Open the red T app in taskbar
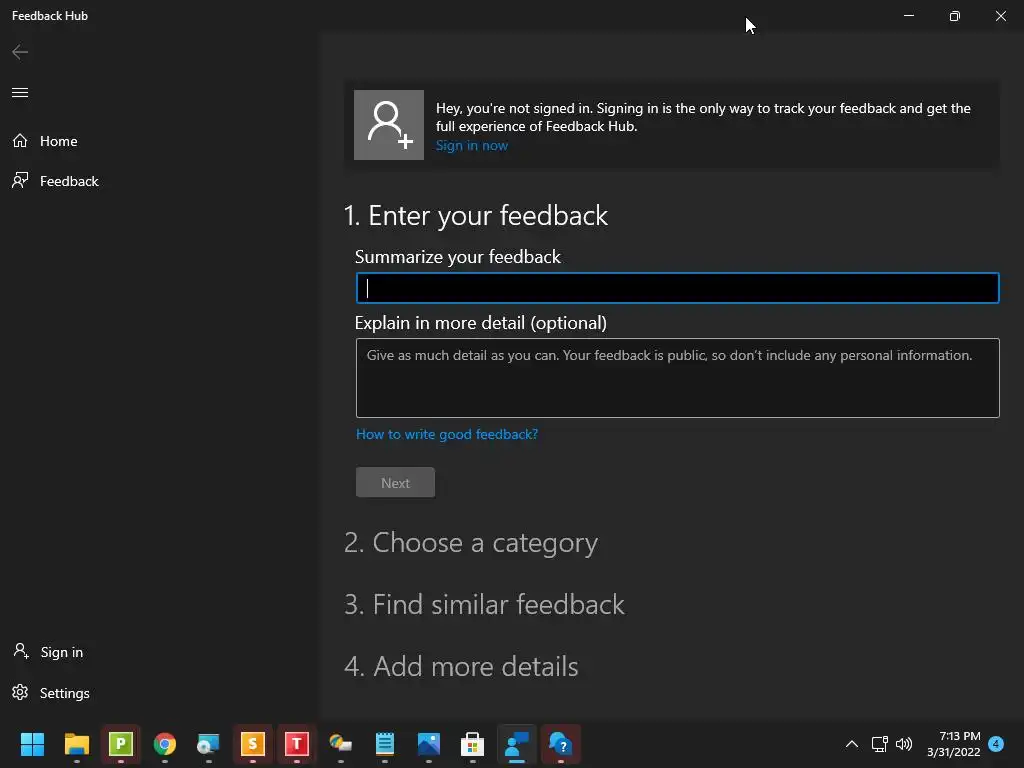This screenshot has width=1024, height=768. click(x=296, y=744)
